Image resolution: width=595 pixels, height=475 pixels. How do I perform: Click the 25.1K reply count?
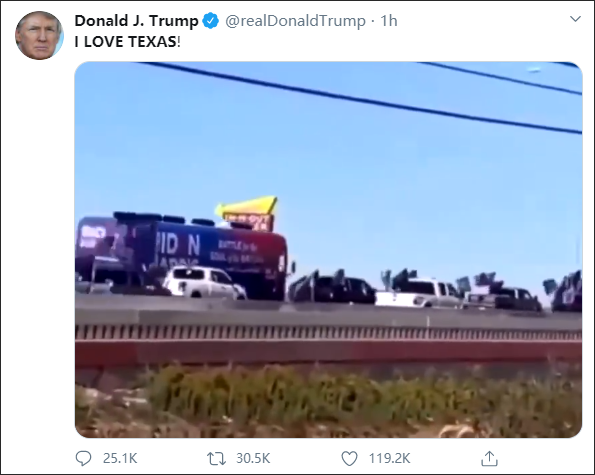120,458
